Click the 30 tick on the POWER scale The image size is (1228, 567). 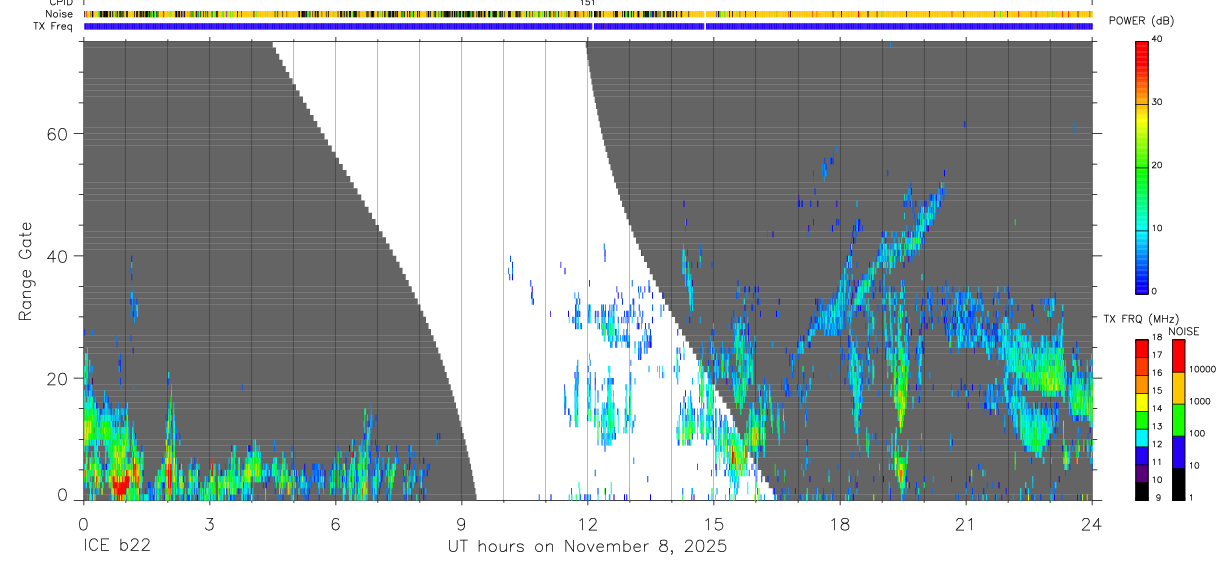coord(1158,102)
